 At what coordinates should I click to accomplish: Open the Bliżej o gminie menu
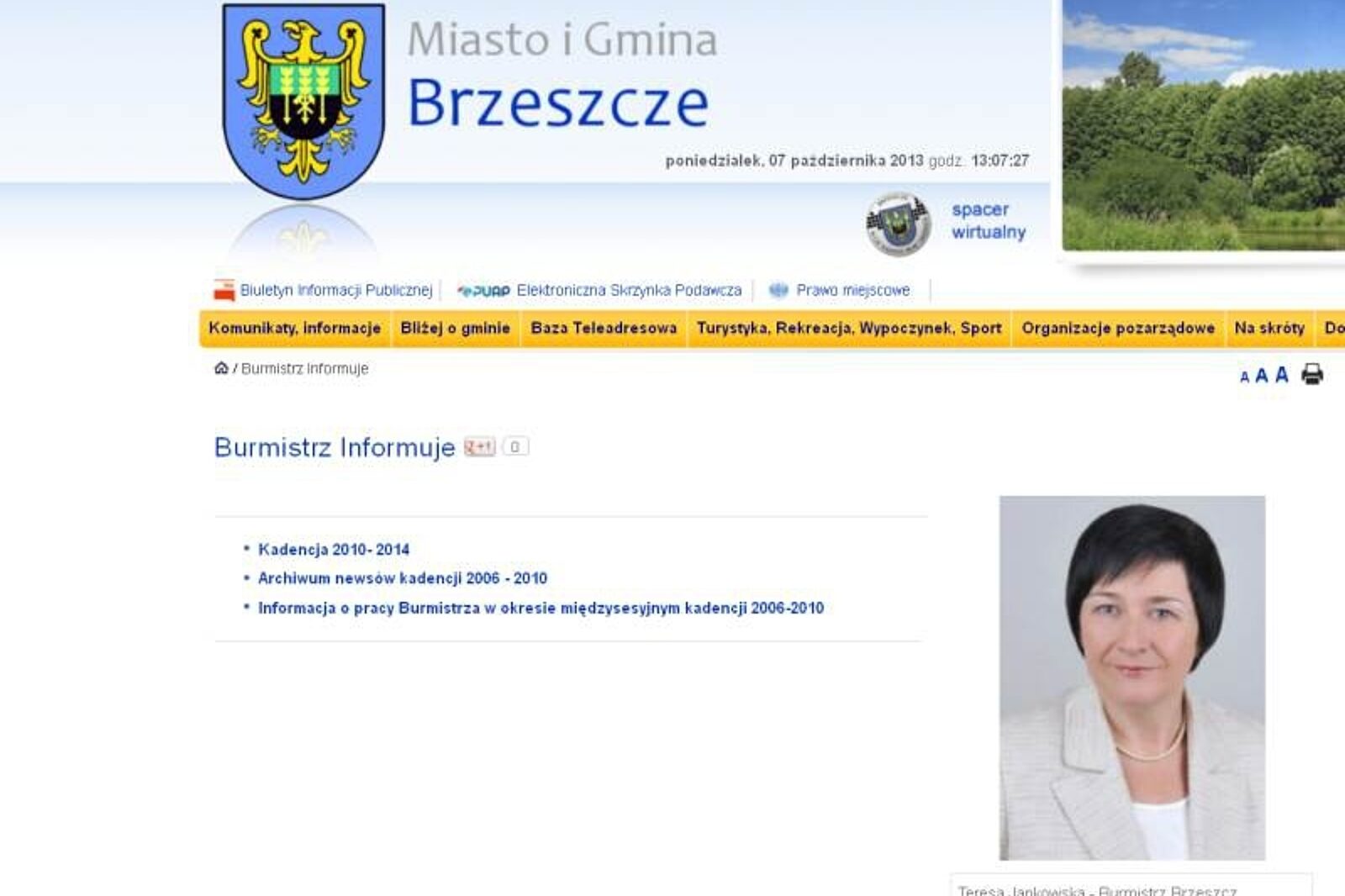pos(455,328)
